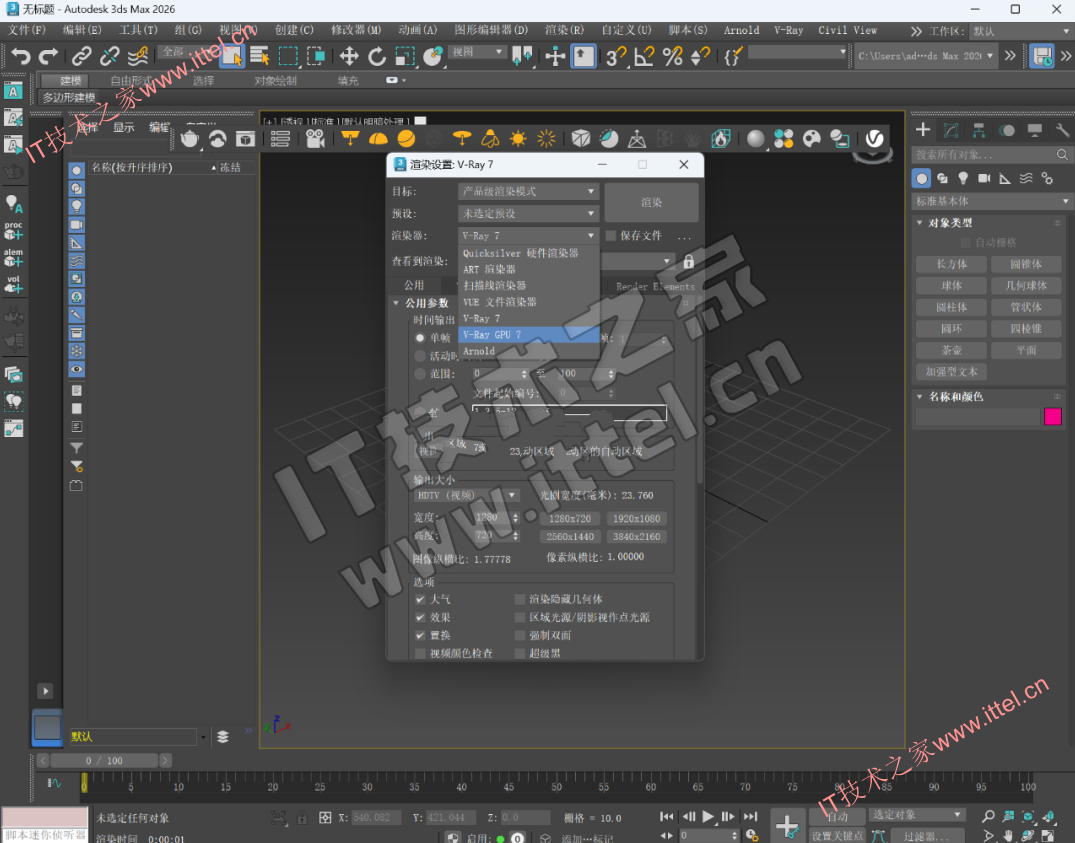Create a 长方体 box primitive
Image resolution: width=1075 pixels, height=843 pixels.
coord(952,264)
